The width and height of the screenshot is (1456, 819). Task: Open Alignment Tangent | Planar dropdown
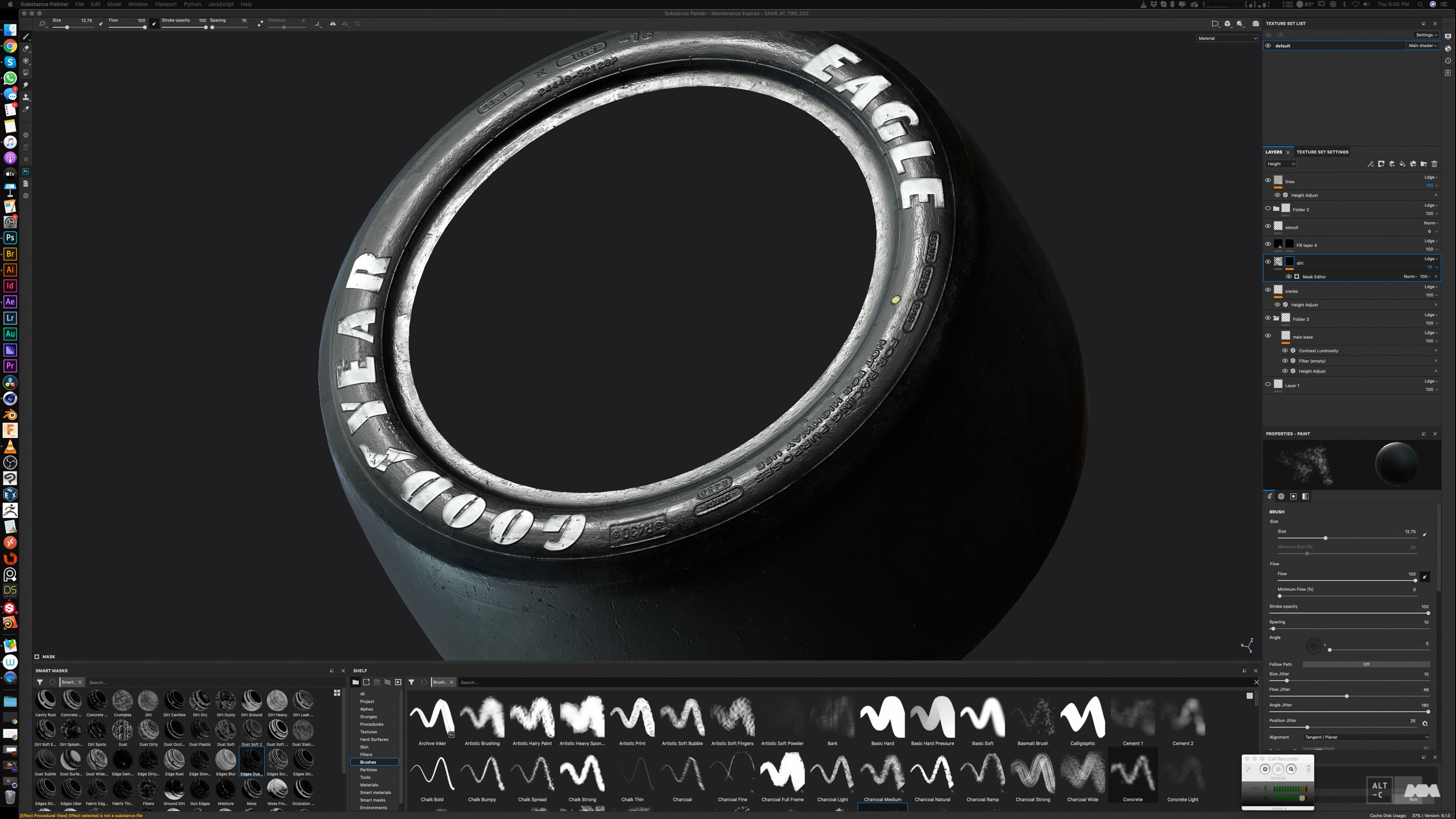click(x=1366, y=737)
